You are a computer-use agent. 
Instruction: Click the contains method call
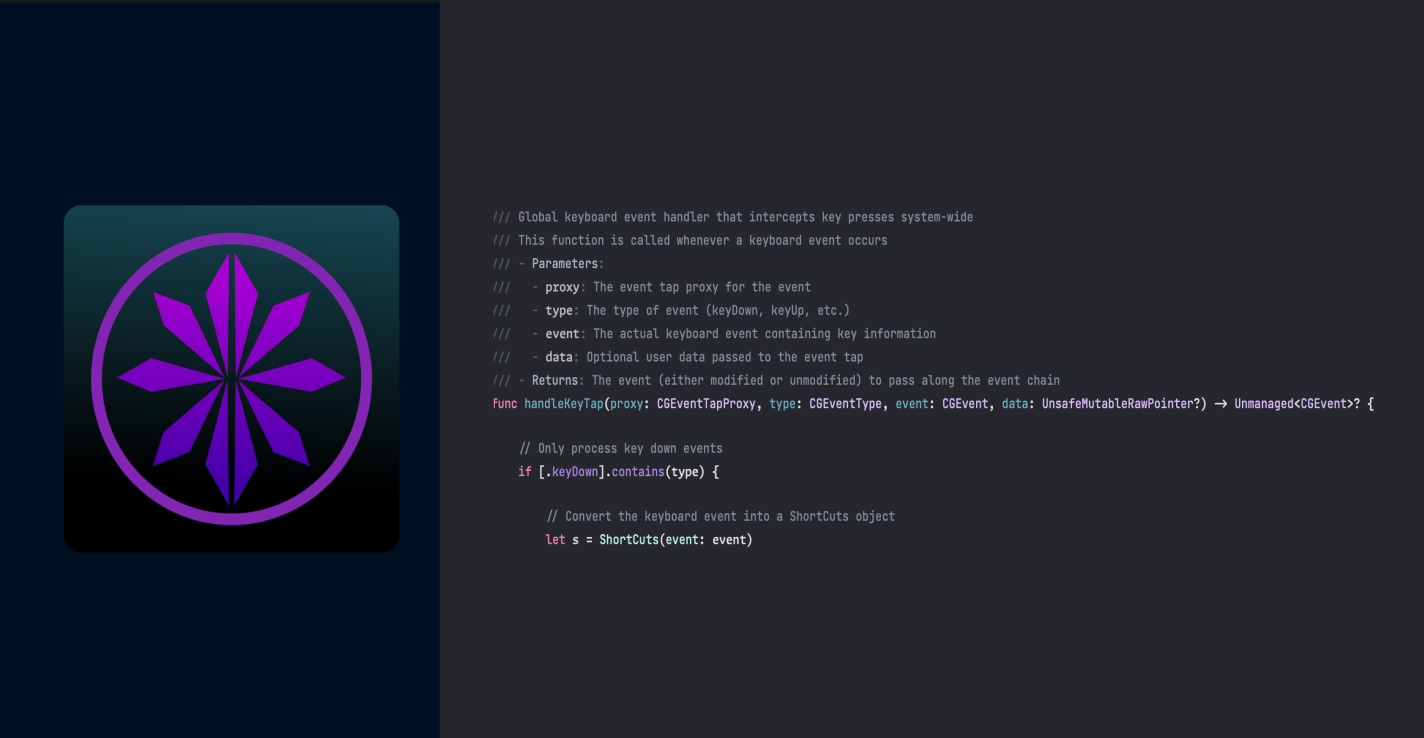click(637, 472)
